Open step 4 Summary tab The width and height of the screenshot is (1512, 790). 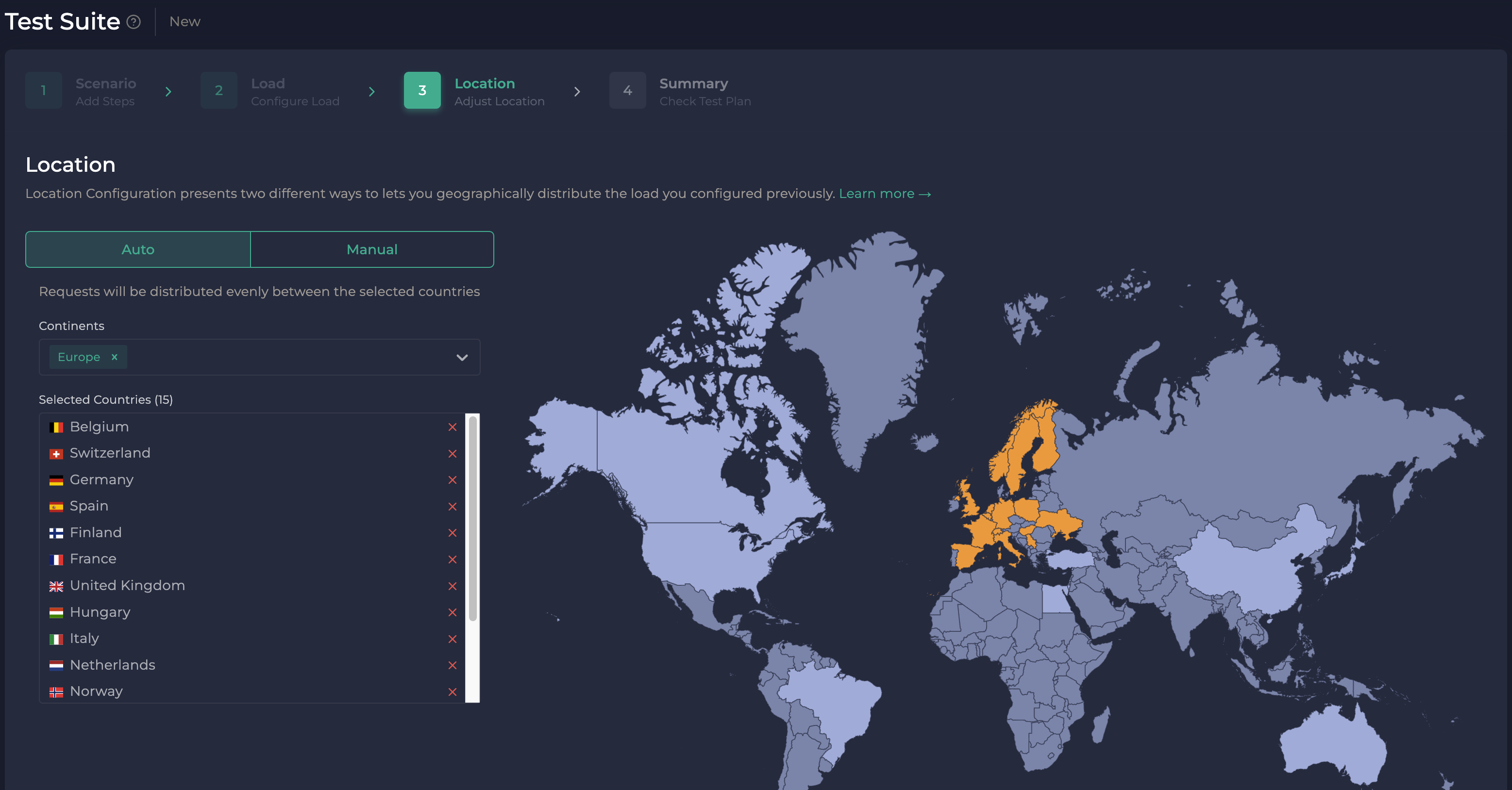(627, 90)
